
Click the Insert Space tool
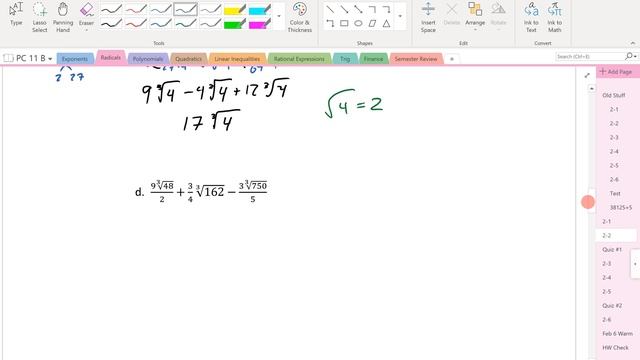tap(428, 17)
